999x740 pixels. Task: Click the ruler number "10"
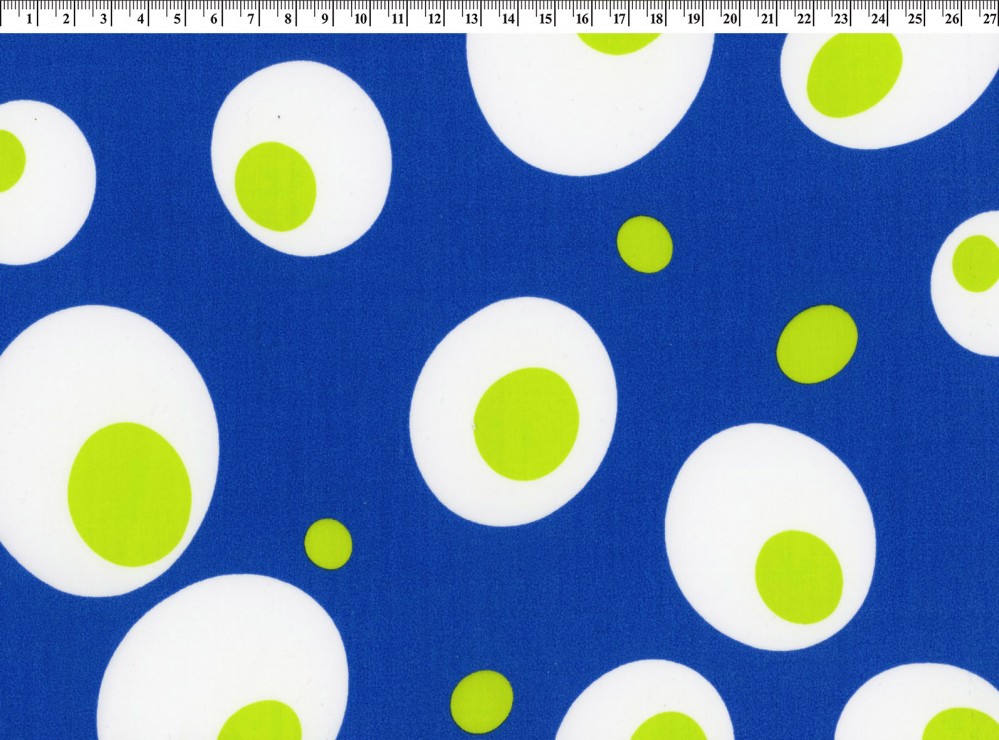pos(361,19)
